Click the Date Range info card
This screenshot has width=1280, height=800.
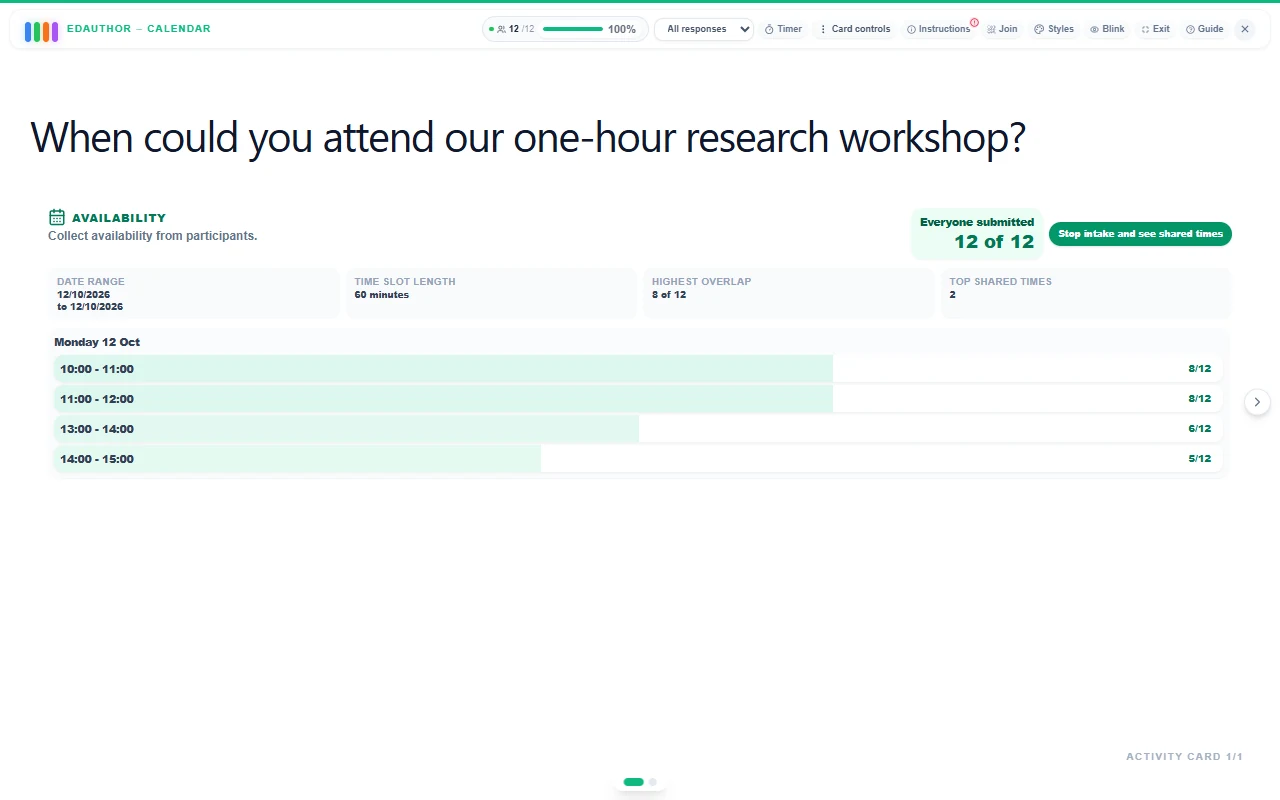pos(194,293)
